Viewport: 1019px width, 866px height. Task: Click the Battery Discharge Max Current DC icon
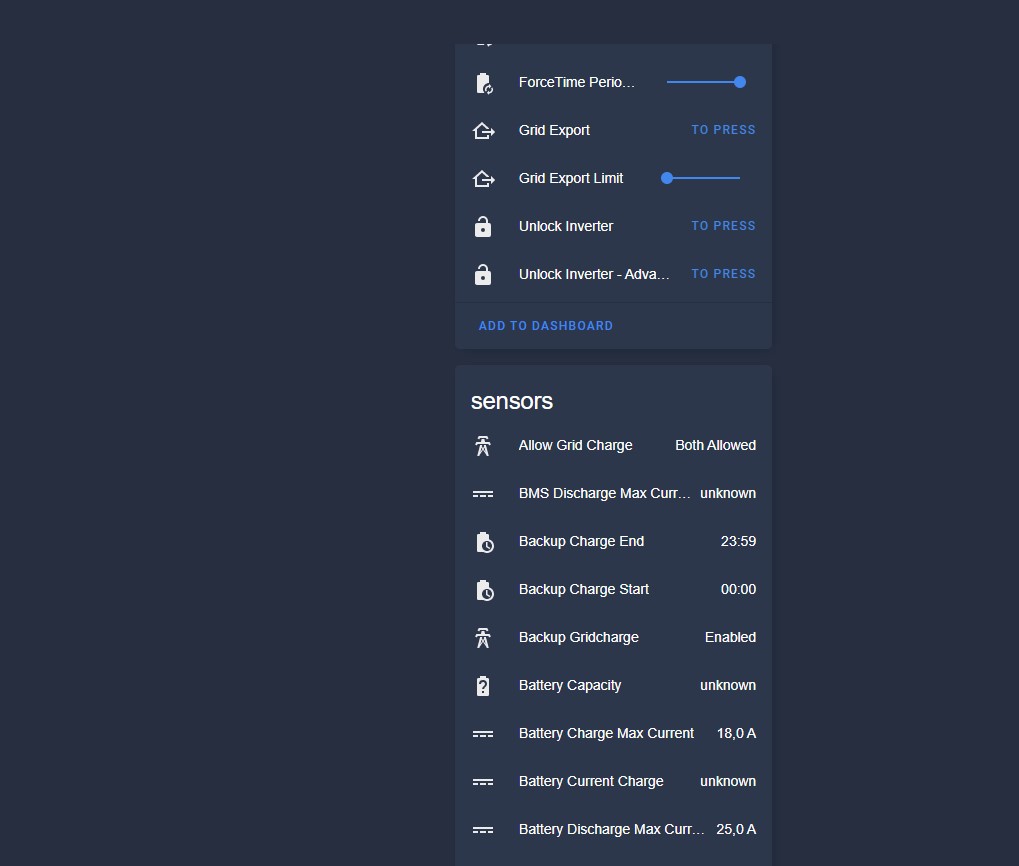coord(483,830)
